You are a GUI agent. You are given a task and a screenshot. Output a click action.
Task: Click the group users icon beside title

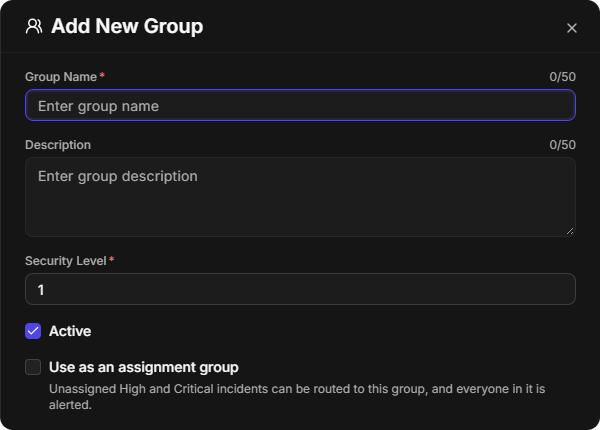point(34,26)
